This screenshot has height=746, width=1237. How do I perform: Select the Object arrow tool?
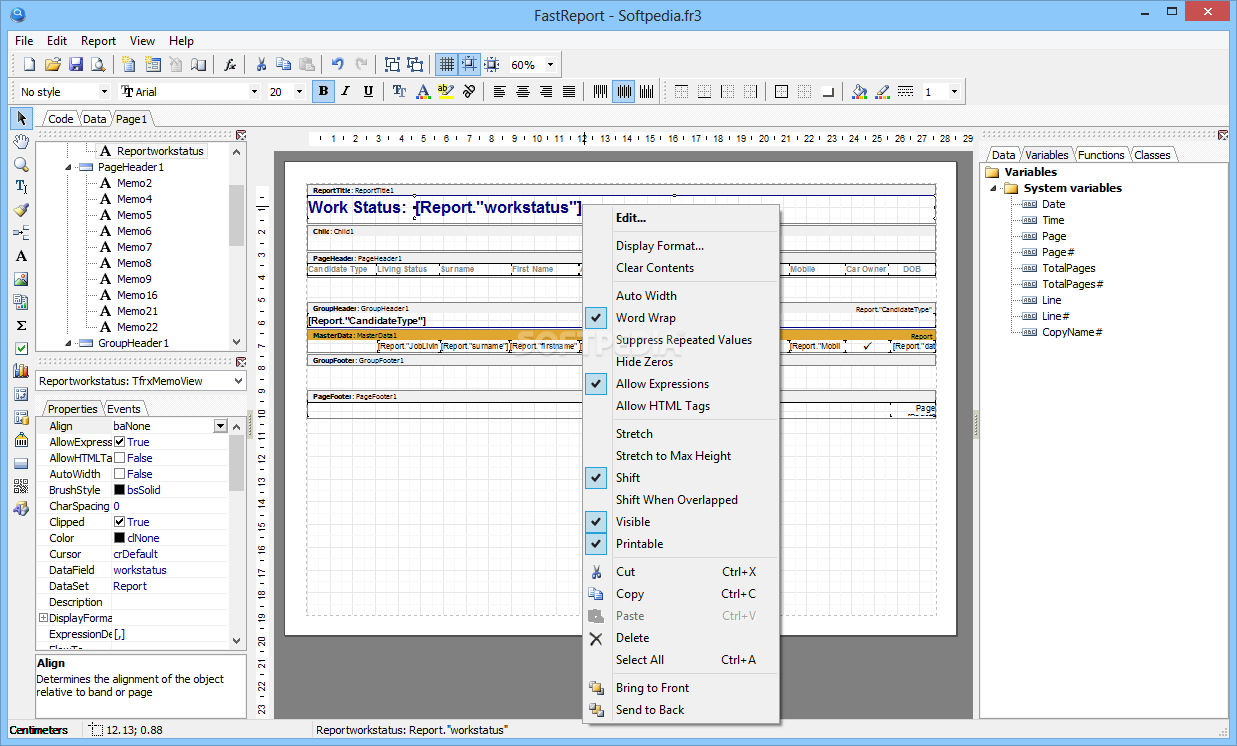(x=21, y=118)
